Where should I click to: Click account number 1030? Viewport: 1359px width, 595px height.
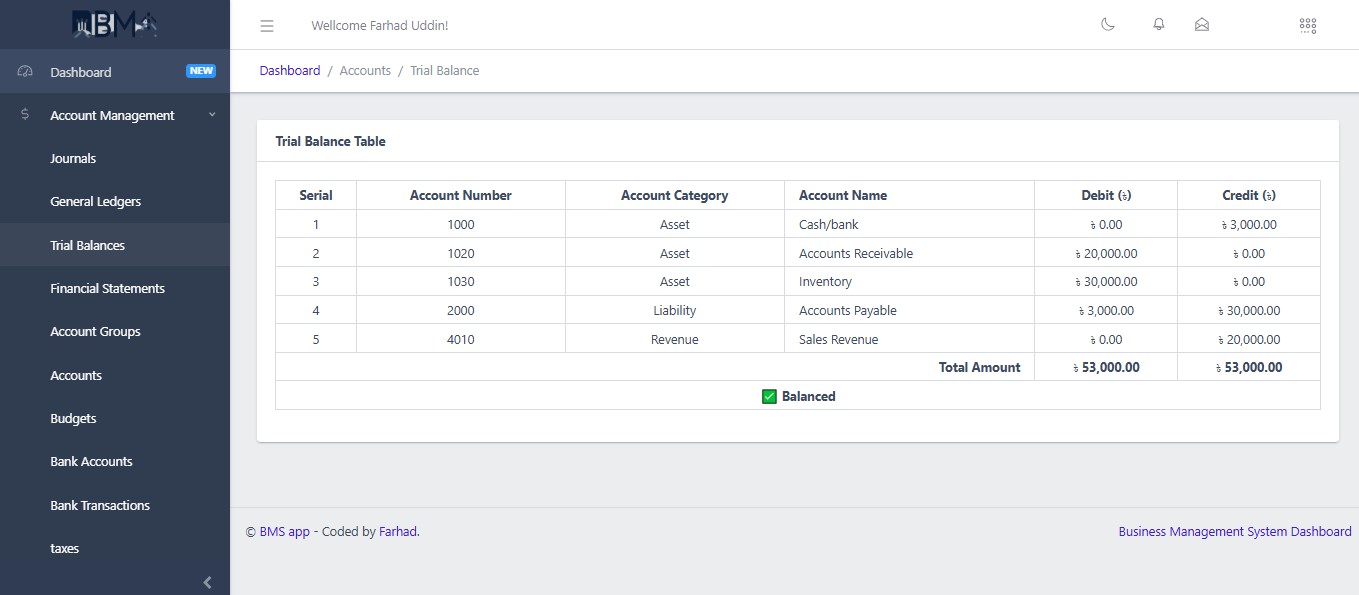[x=461, y=282]
